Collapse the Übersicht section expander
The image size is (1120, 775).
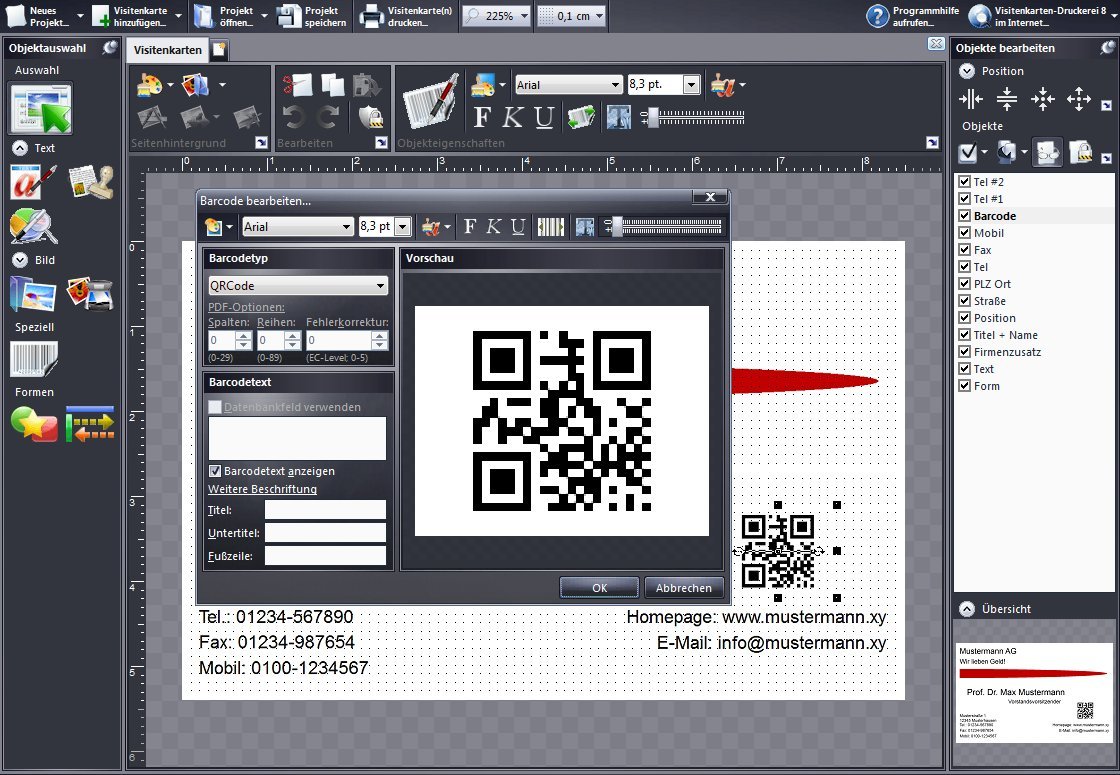(x=967, y=609)
